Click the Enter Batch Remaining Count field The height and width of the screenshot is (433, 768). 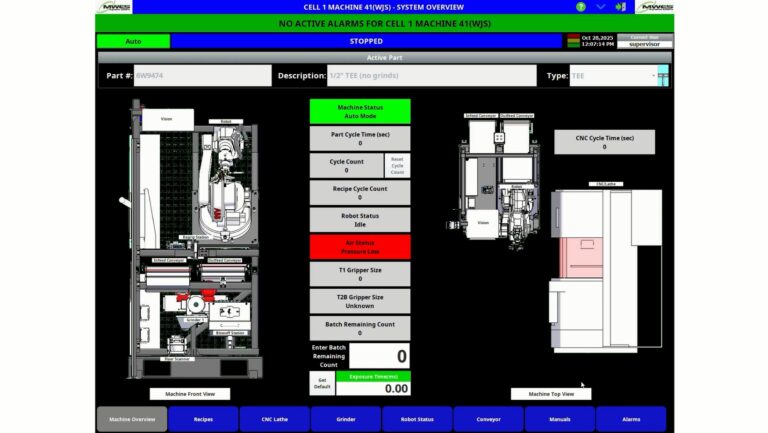coord(378,356)
